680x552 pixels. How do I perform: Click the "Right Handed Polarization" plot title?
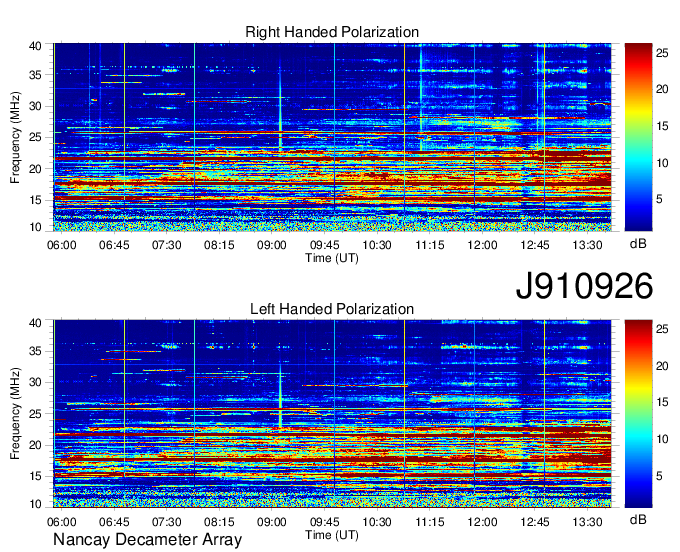pos(332,32)
